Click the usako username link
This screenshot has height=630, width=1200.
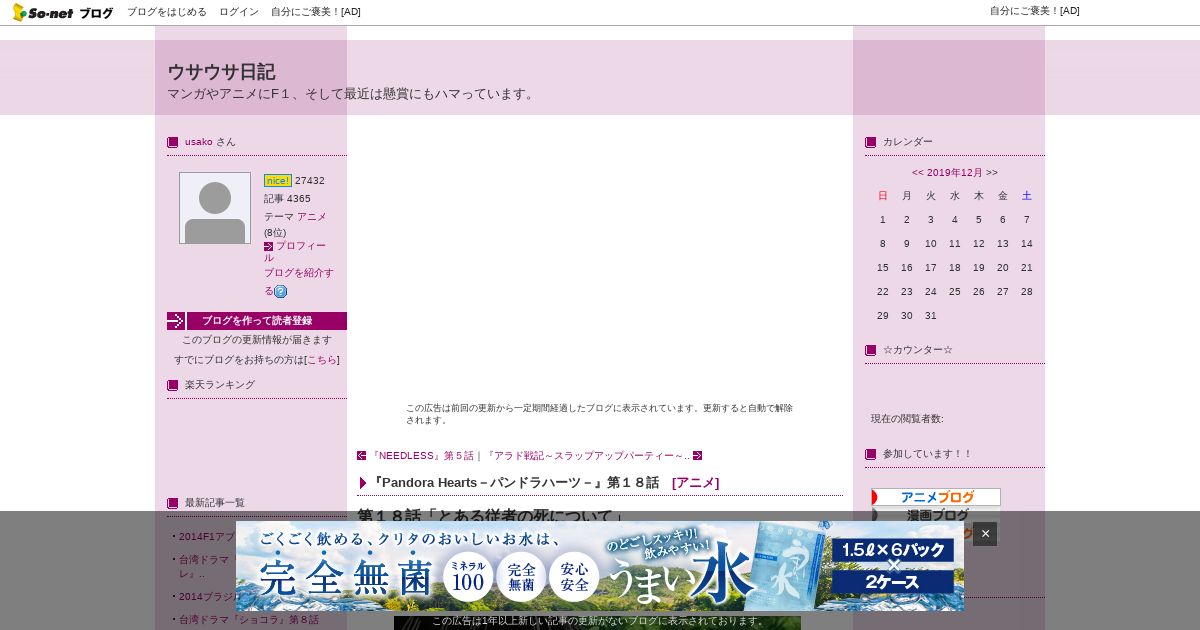pyautogui.click(x=199, y=142)
